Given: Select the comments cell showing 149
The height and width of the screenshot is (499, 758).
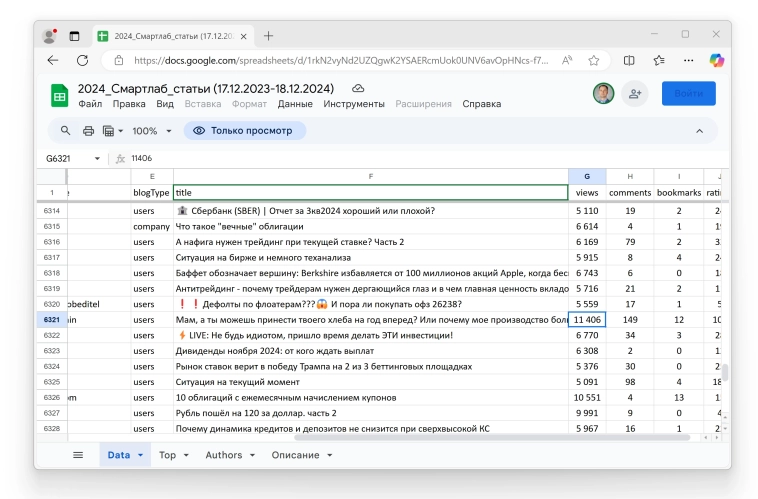Looking at the screenshot, I should (630, 320).
